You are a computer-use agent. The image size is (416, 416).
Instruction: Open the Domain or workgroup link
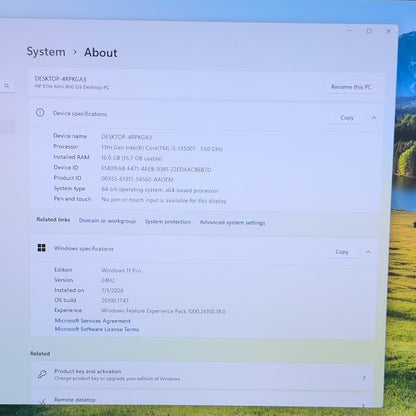(x=107, y=221)
